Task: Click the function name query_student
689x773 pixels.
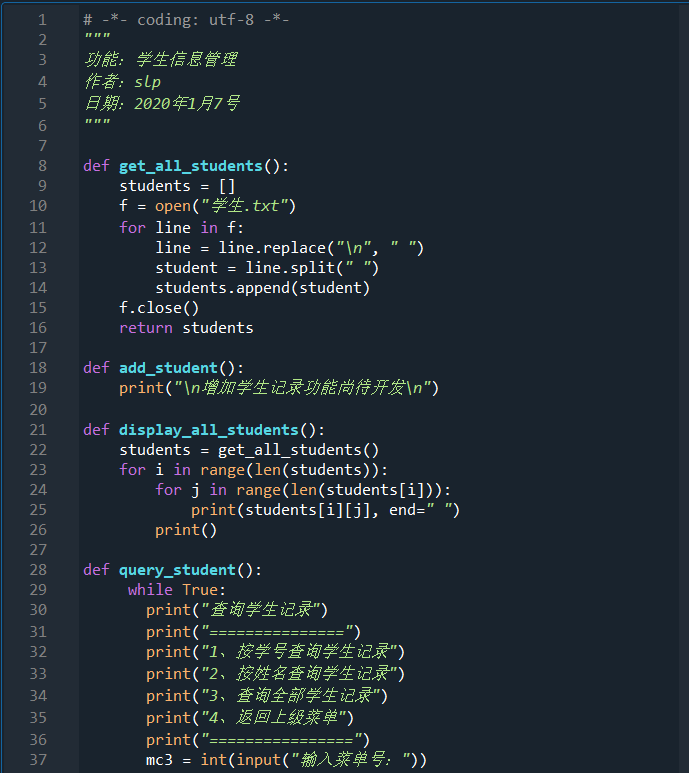Action: tap(177, 570)
